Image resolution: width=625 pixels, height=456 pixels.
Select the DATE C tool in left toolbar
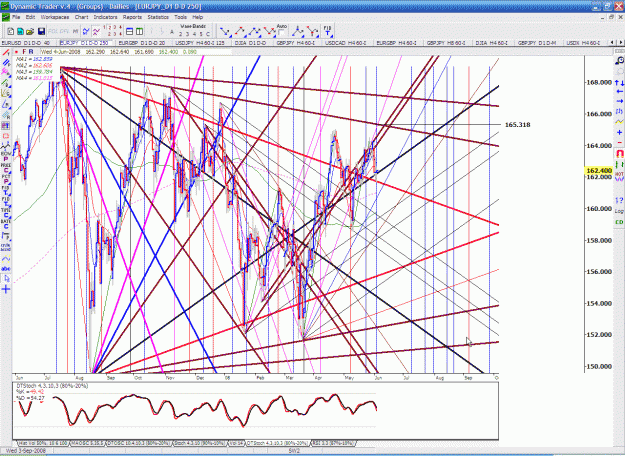click(6, 224)
